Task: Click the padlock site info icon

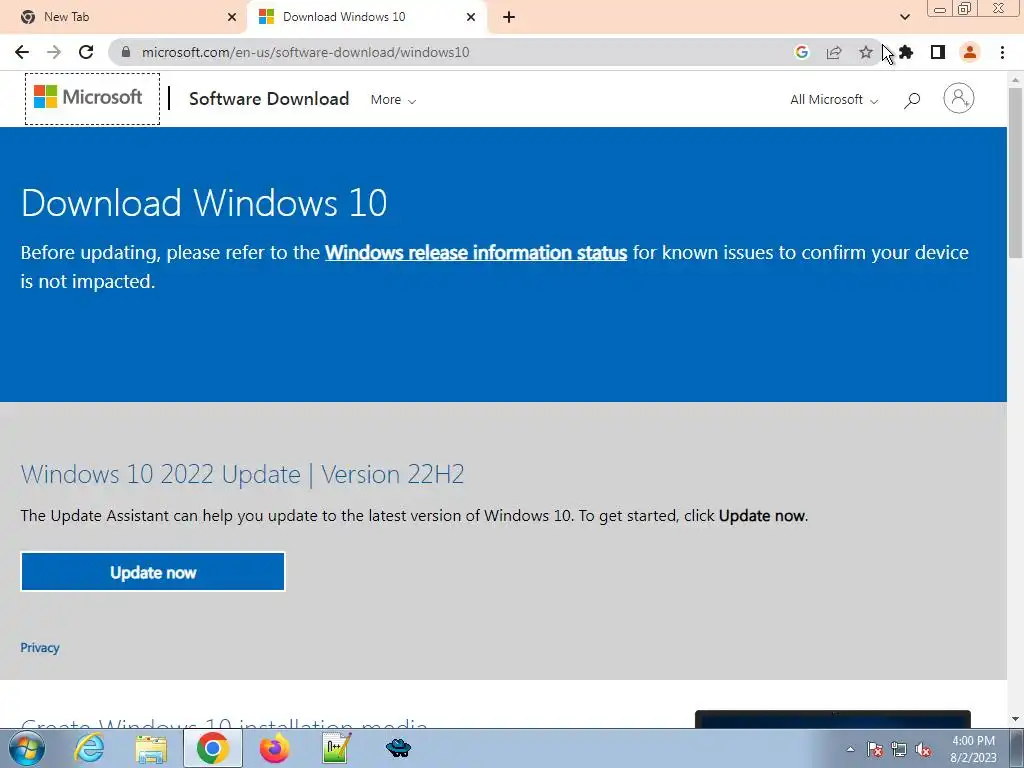Action: coord(125,52)
